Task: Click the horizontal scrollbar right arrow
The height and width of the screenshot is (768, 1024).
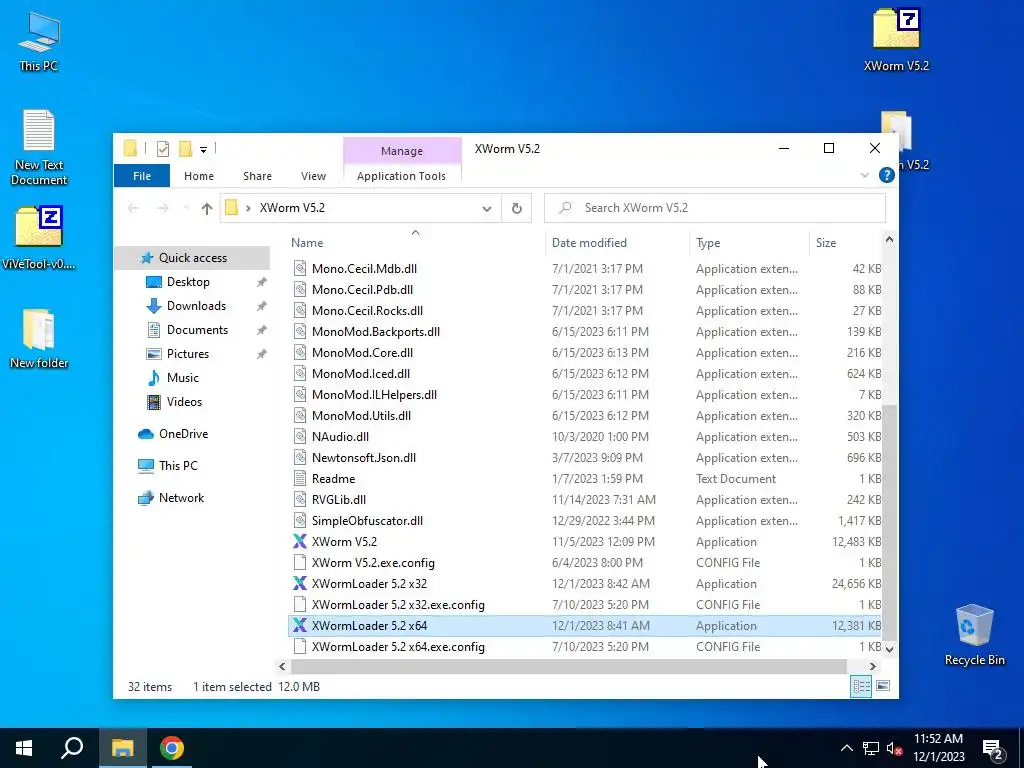Action: click(x=872, y=666)
